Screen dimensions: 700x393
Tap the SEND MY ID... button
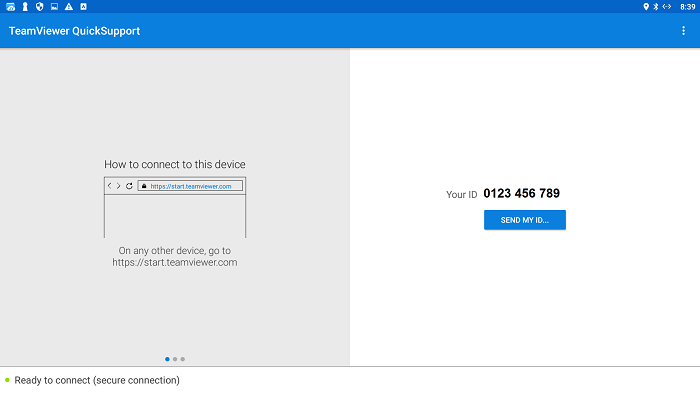click(525, 220)
